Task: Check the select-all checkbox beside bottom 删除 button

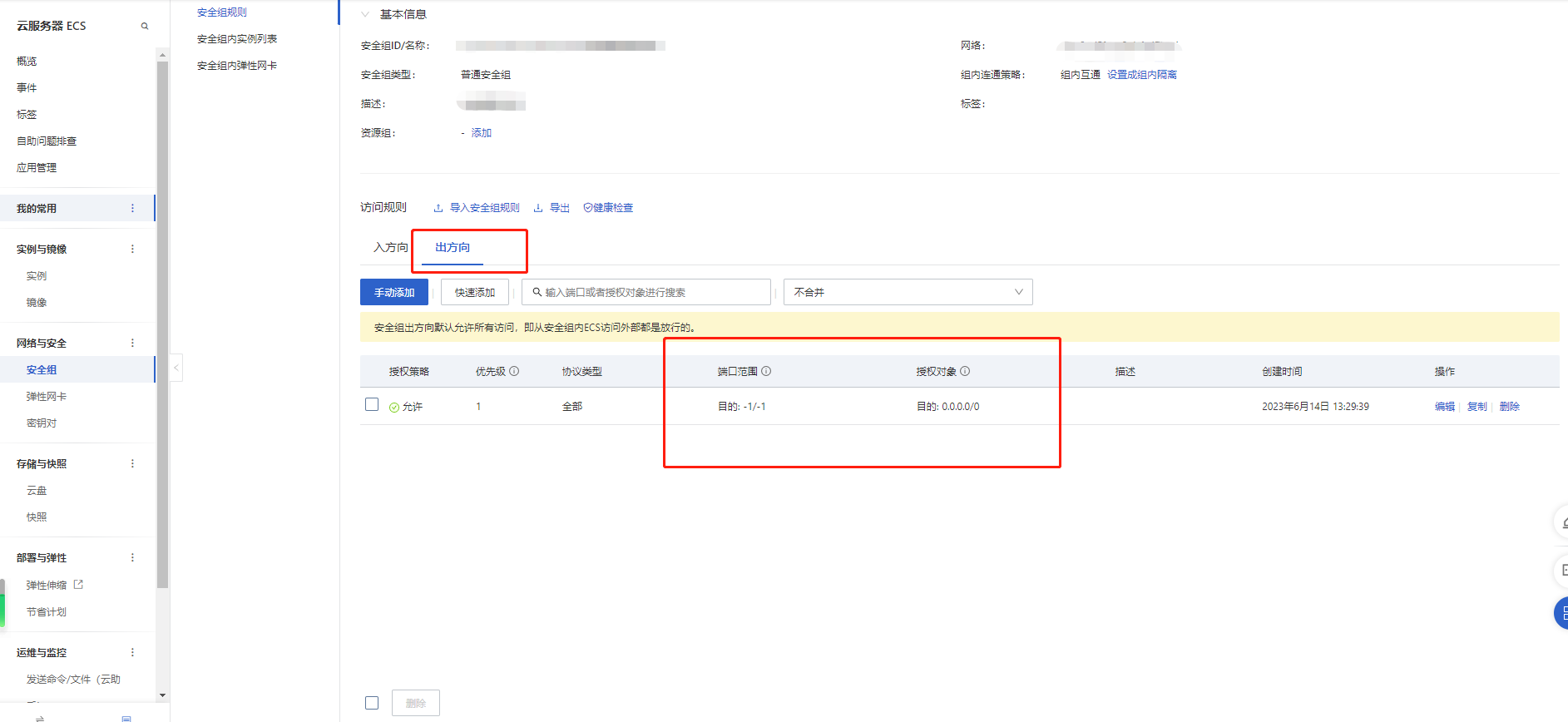Action: 372,703
